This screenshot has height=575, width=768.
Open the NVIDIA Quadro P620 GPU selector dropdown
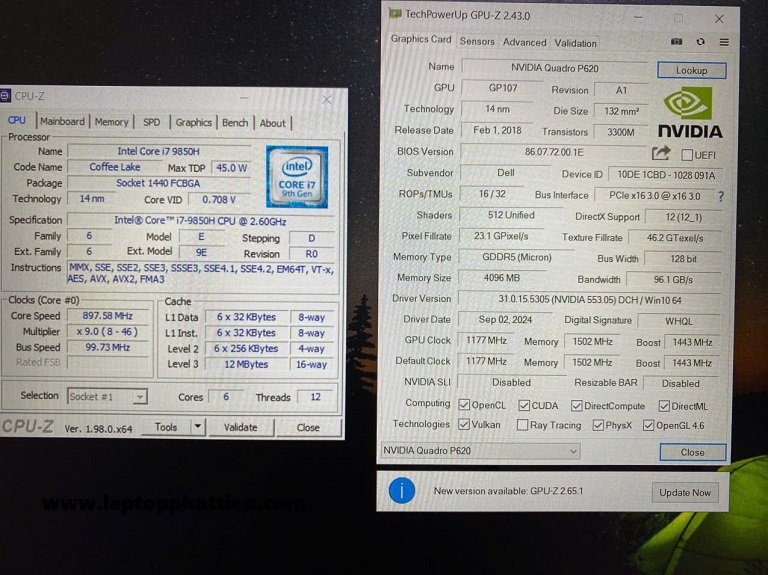pos(480,451)
